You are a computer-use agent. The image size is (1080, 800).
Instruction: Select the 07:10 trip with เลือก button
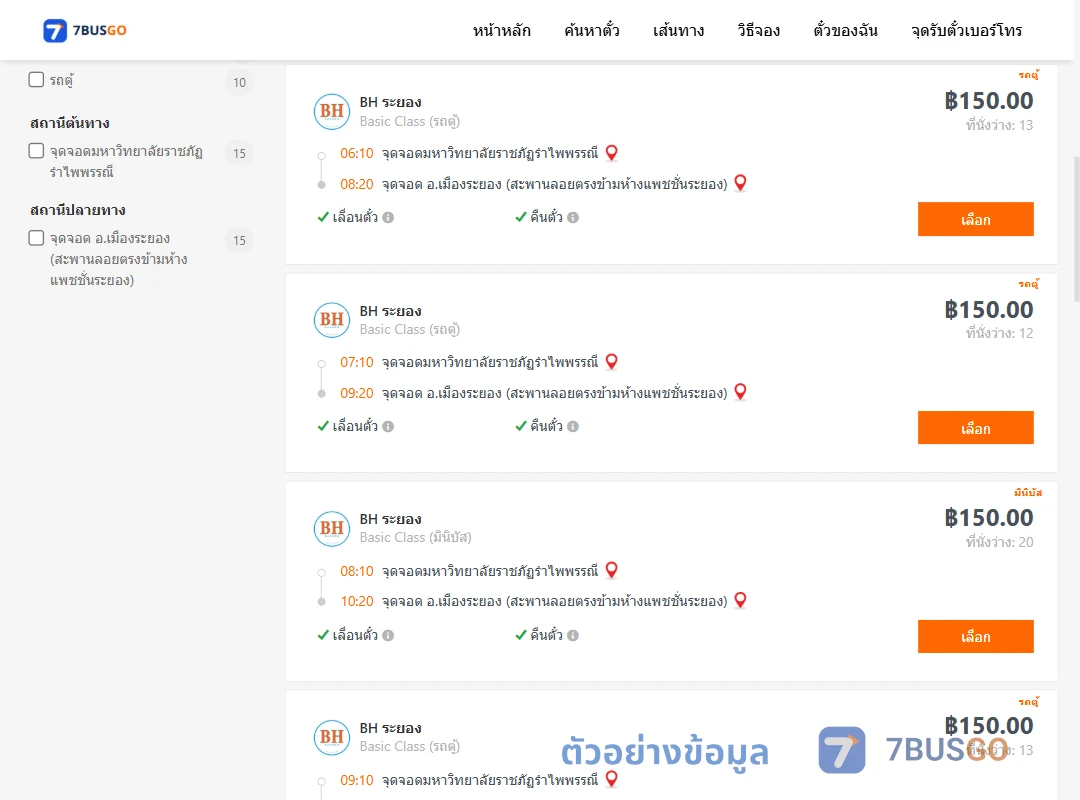975,428
